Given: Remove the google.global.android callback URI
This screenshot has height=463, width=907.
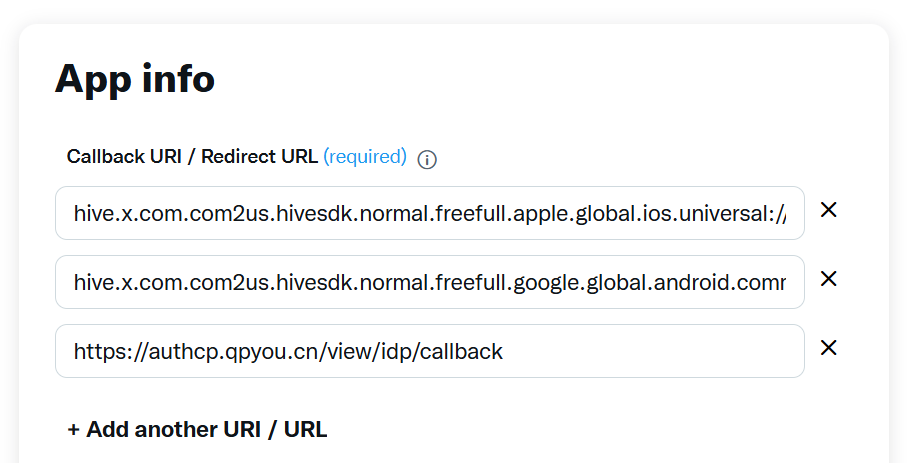Looking at the screenshot, I should pyautogui.click(x=828, y=279).
